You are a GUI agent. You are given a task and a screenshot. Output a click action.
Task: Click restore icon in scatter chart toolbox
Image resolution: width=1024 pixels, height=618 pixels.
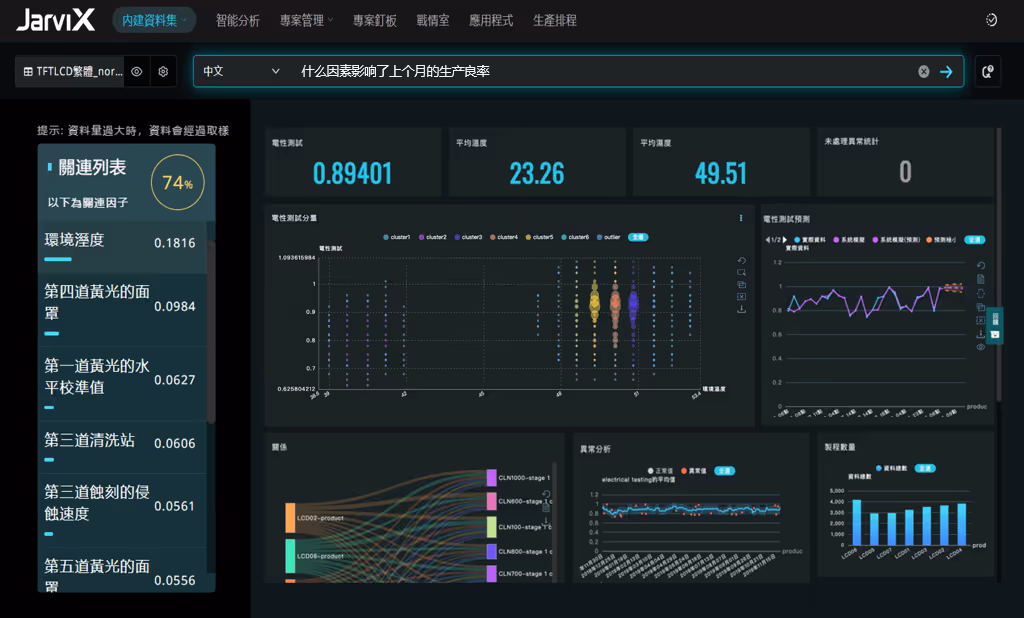741,260
